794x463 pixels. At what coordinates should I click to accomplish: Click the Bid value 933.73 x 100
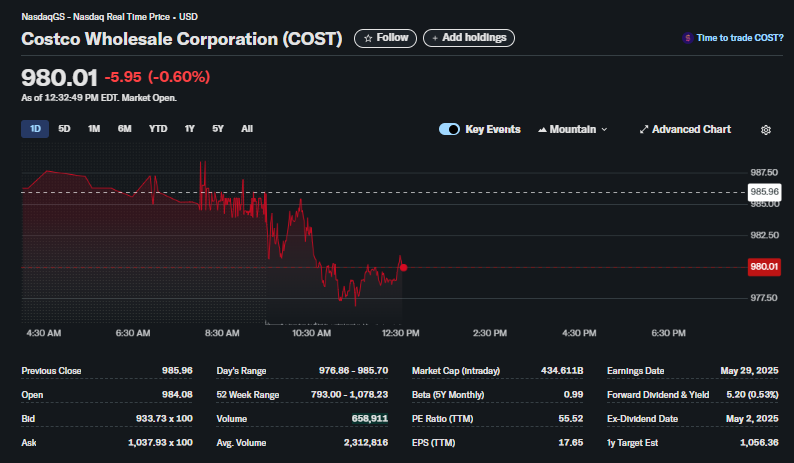pyautogui.click(x=164, y=418)
